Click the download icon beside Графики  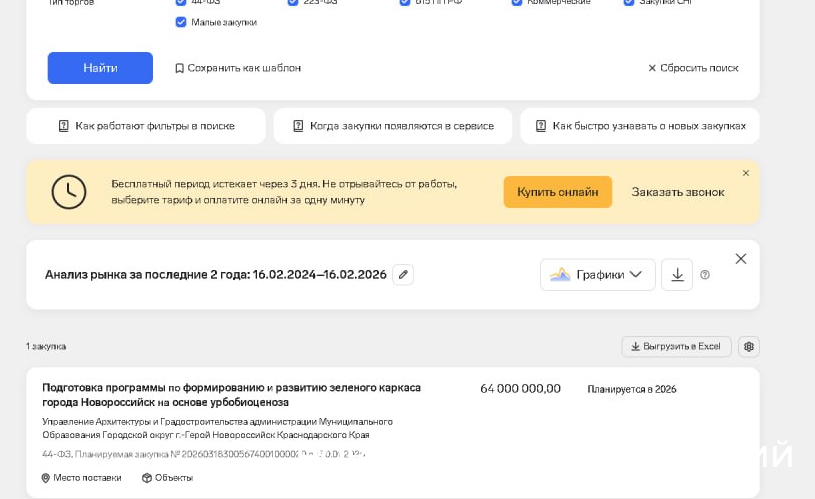tap(677, 275)
